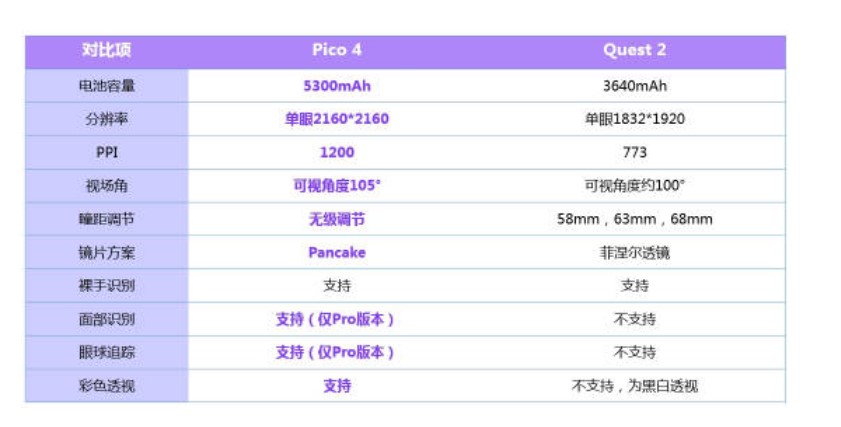
Task: Click the 不支持，为黑白透视 cell
Action: coord(635,386)
